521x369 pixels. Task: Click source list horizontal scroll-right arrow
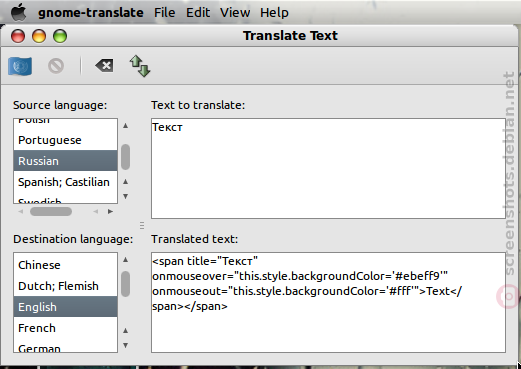pyautogui.click(x=110, y=211)
